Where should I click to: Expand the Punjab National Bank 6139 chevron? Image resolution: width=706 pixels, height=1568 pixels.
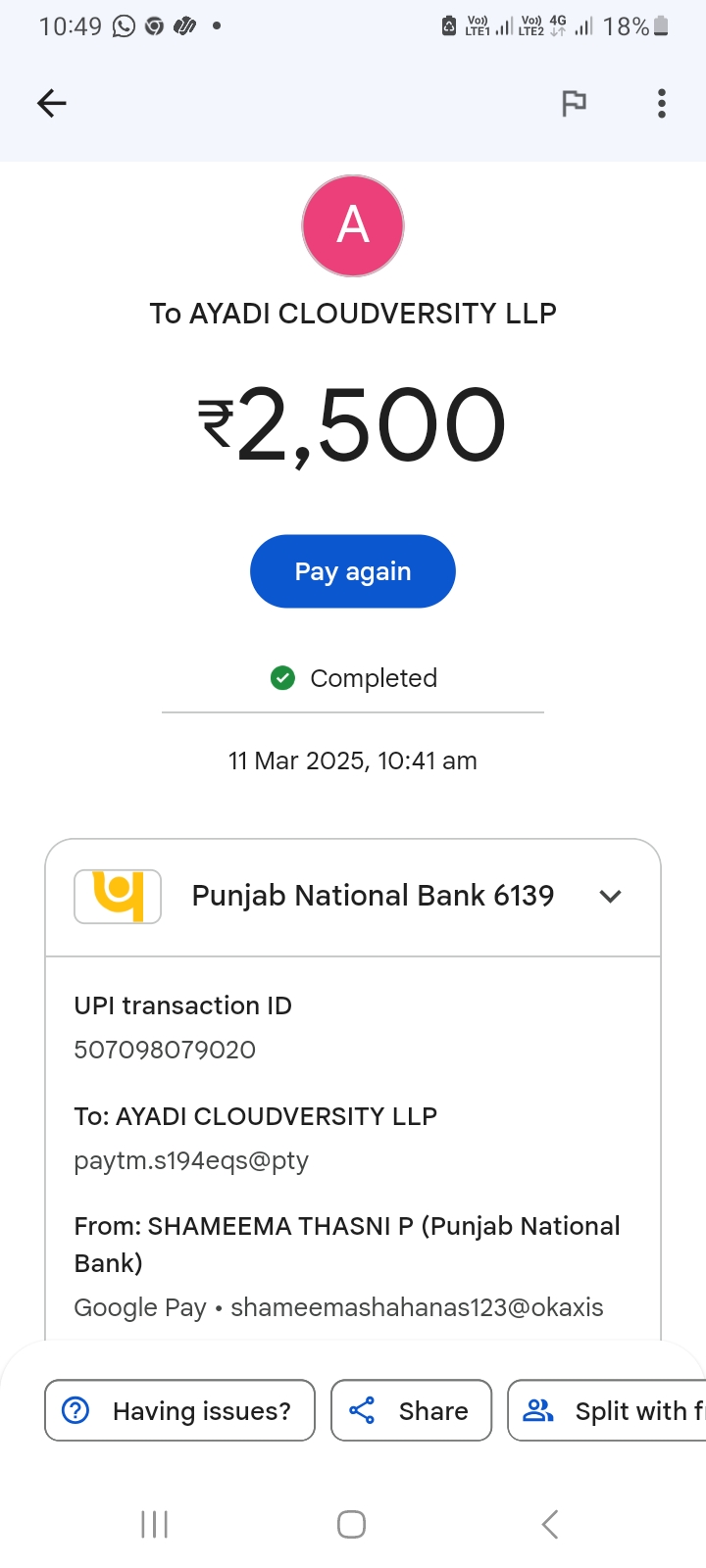[x=610, y=896]
